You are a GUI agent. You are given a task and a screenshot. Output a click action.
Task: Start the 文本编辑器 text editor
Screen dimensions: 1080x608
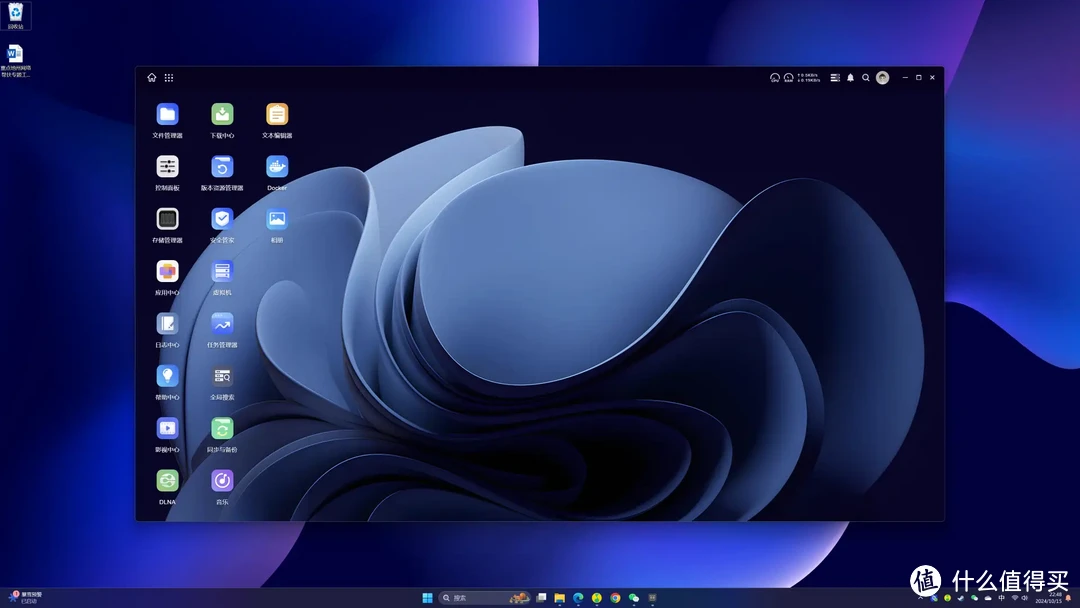[x=276, y=113]
